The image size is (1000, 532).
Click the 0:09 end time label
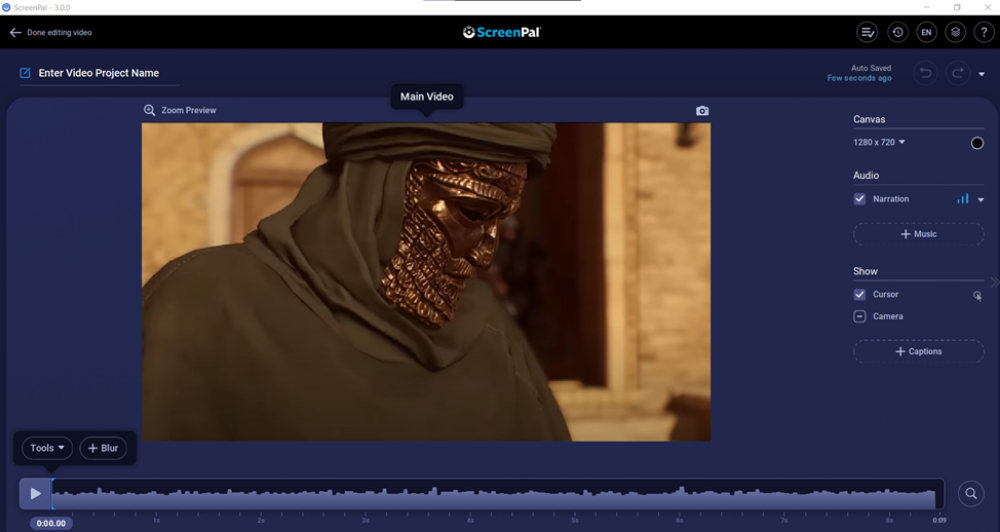click(938, 521)
